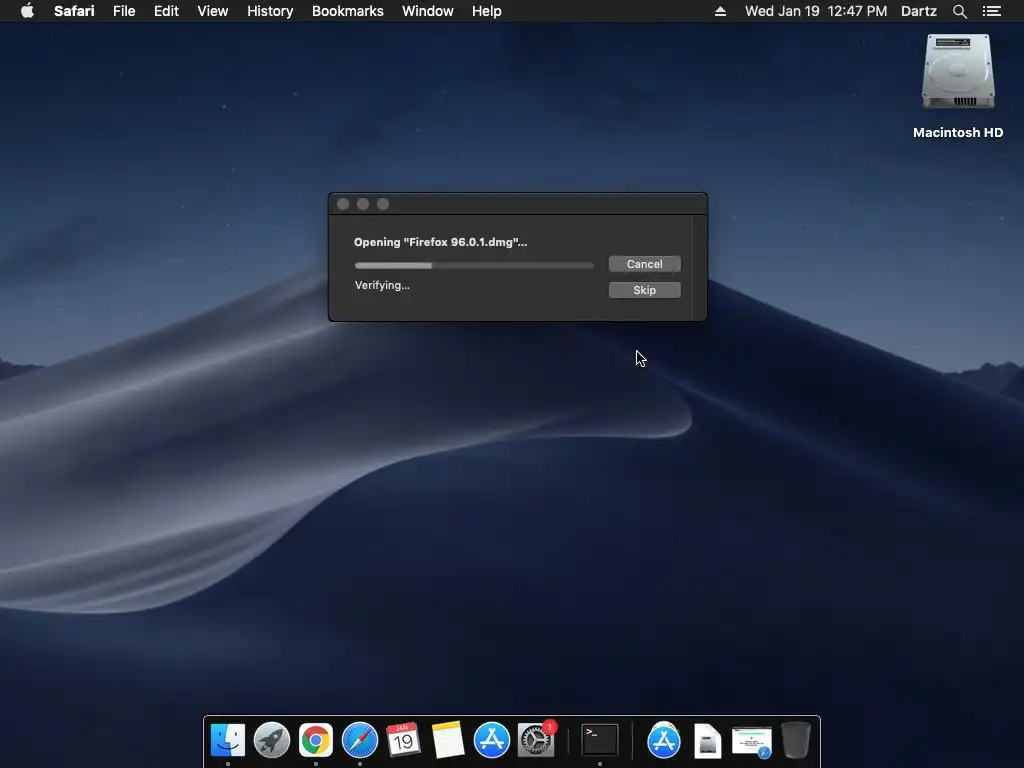Open System Preferences with update badge

pos(536,741)
